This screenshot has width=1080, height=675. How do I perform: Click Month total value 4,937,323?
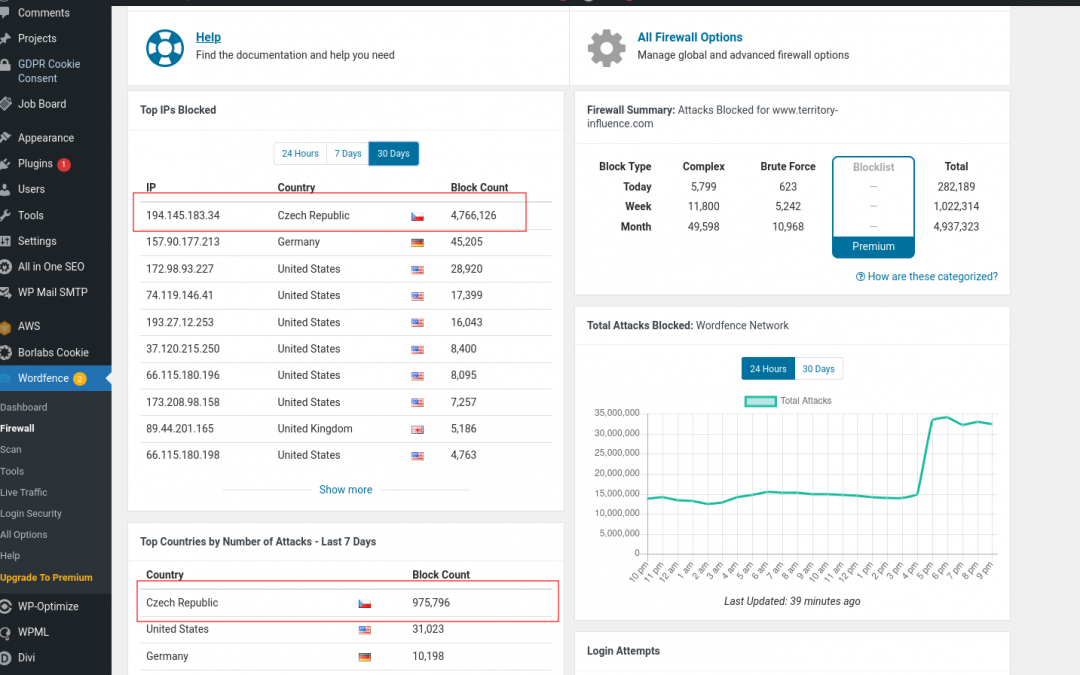(x=956, y=227)
